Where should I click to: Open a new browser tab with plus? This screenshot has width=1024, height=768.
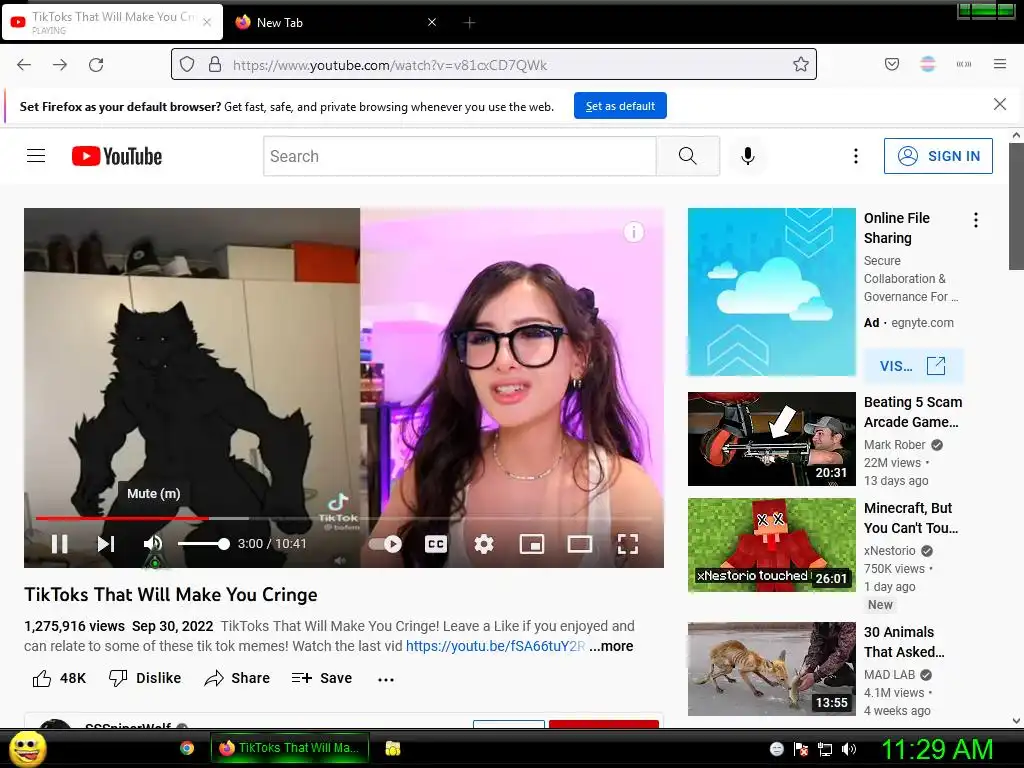coord(469,22)
